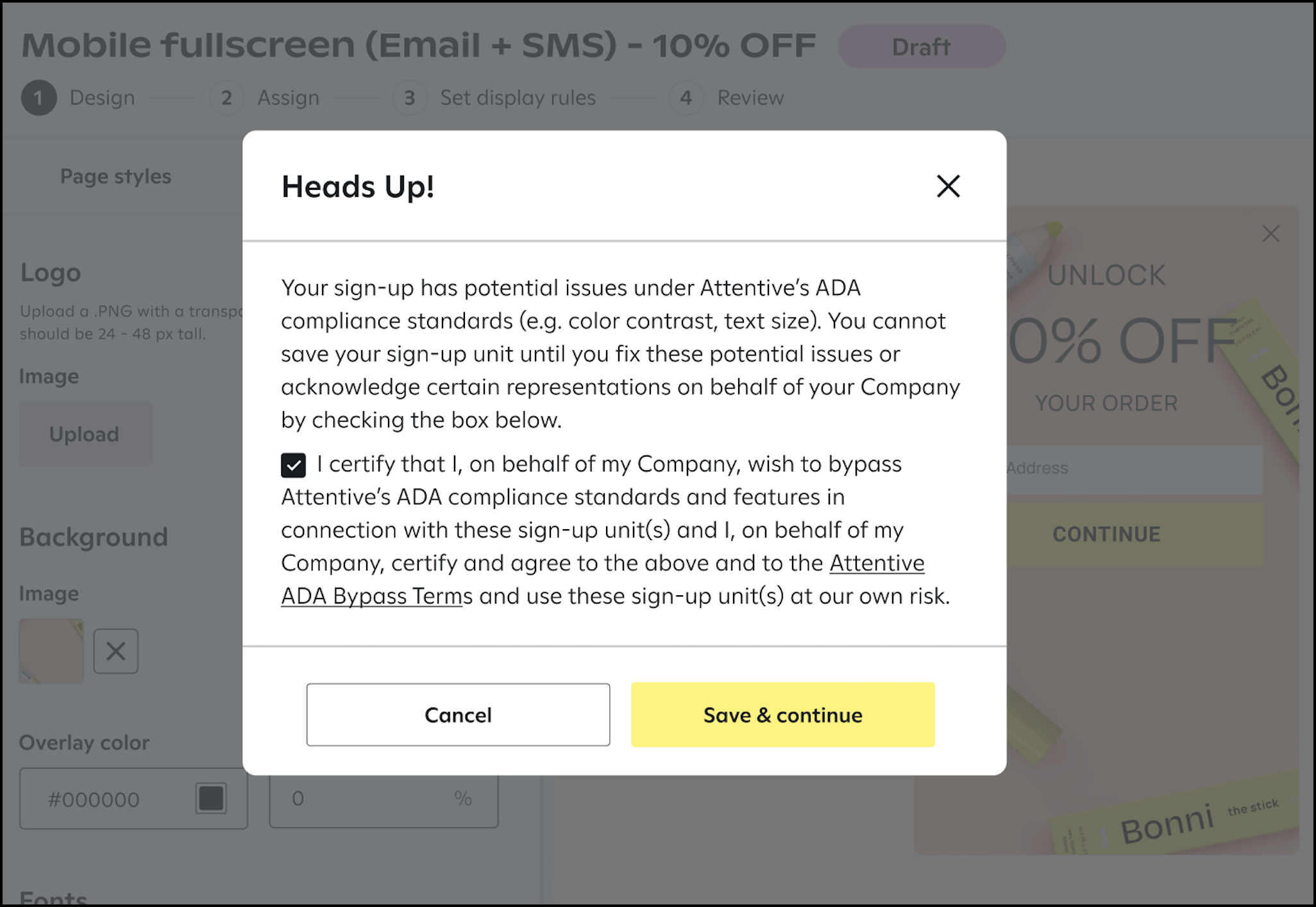This screenshot has width=1316, height=907.
Task: Go to step 2 Assign
Action: tap(265, 97)
